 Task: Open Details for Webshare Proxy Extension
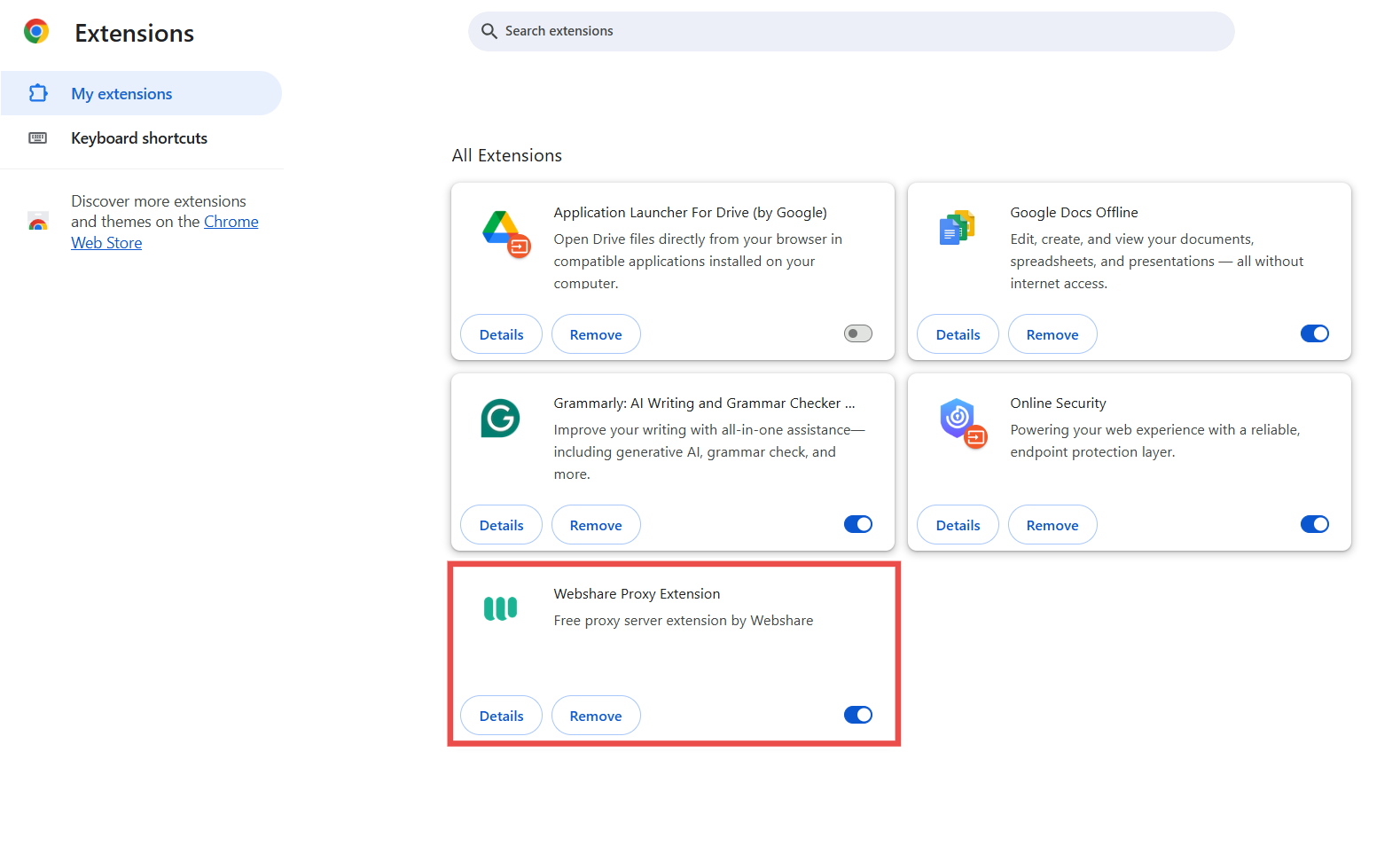tap(501, 716)
